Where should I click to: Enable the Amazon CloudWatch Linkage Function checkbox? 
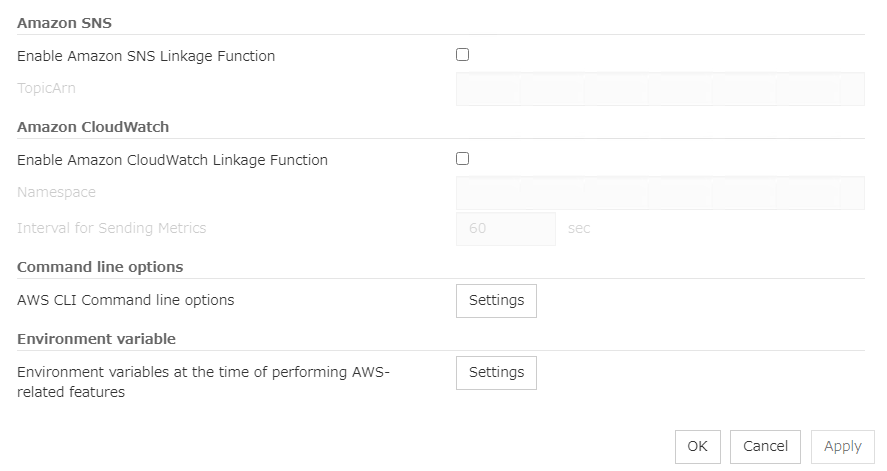pos(462,158)
